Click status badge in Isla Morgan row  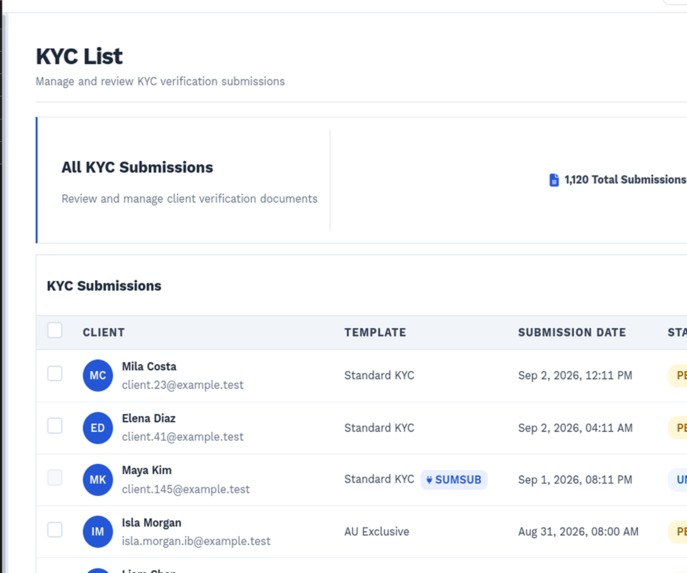tap(677, 532)
